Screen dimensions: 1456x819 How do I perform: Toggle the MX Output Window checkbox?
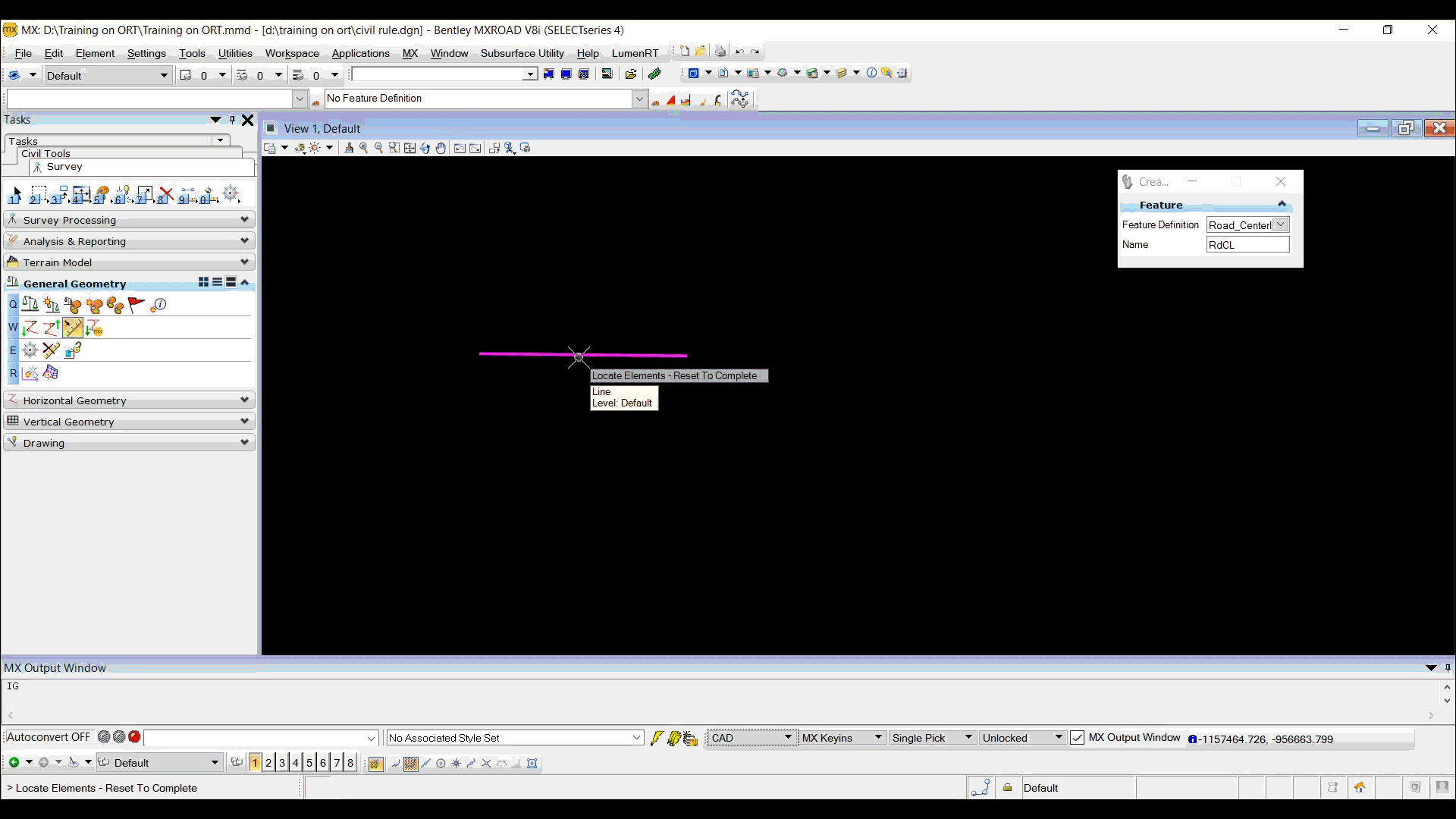click(x=1077, y=738)
